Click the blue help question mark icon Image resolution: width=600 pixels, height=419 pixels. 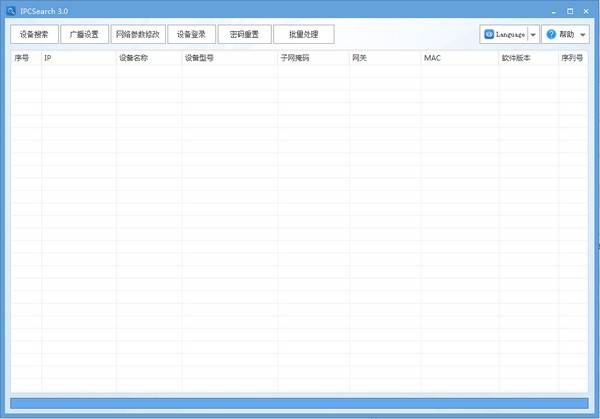click(x=551, y=34)
